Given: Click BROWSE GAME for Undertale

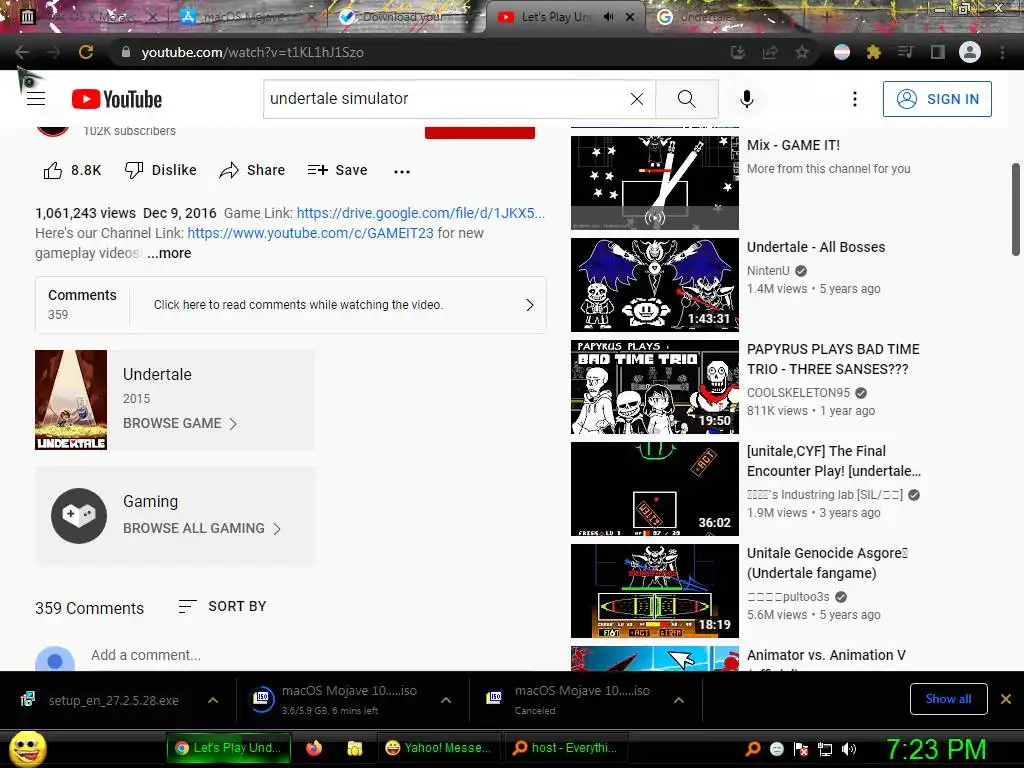Looking at the screenshot, I should click(180, 423).
